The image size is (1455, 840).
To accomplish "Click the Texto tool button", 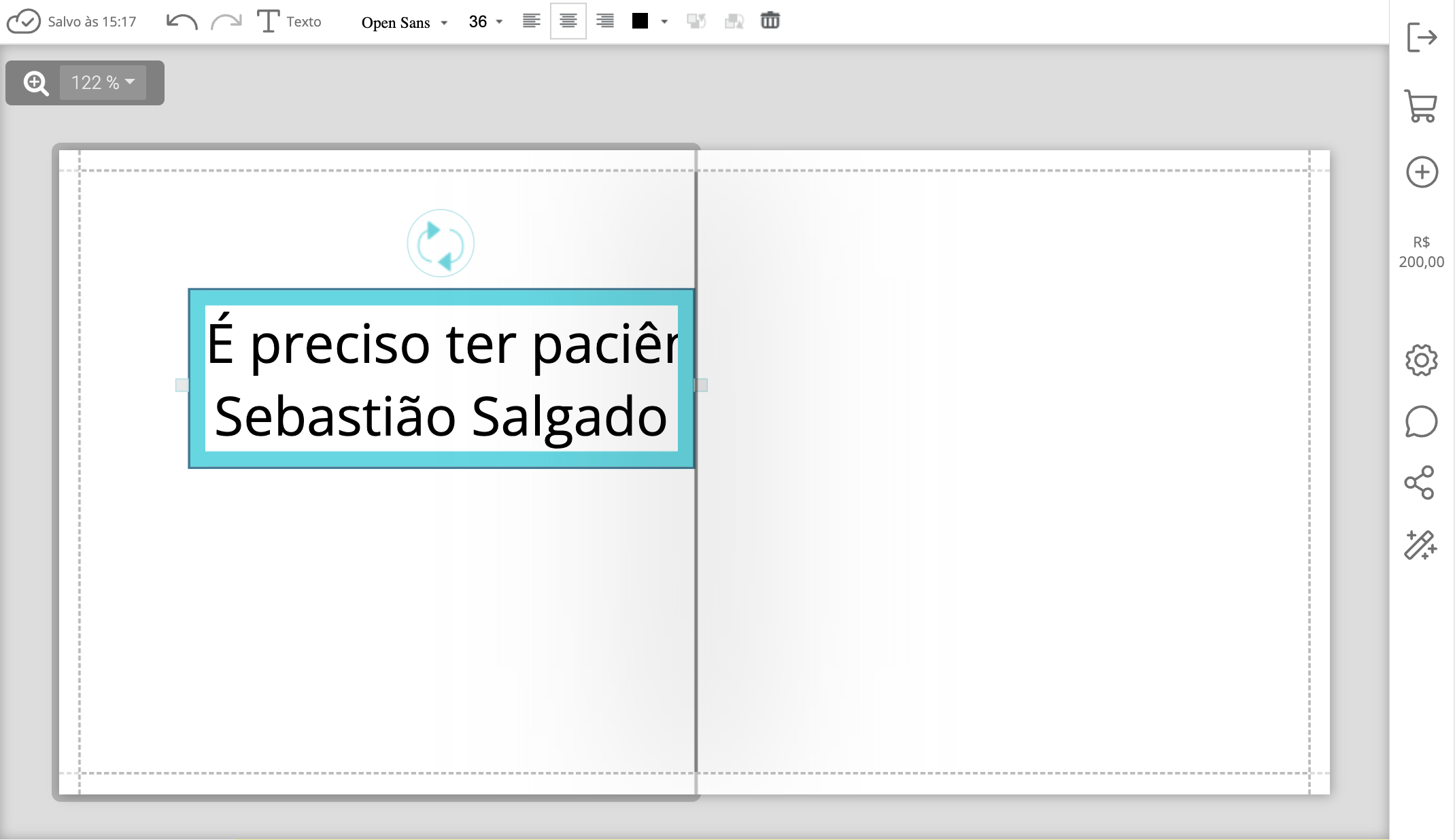I will pos(289,22).
